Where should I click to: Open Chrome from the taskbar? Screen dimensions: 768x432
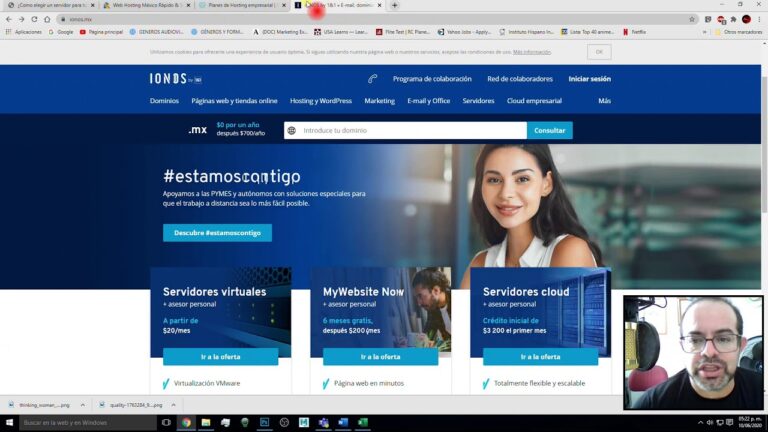coord(186,423)
